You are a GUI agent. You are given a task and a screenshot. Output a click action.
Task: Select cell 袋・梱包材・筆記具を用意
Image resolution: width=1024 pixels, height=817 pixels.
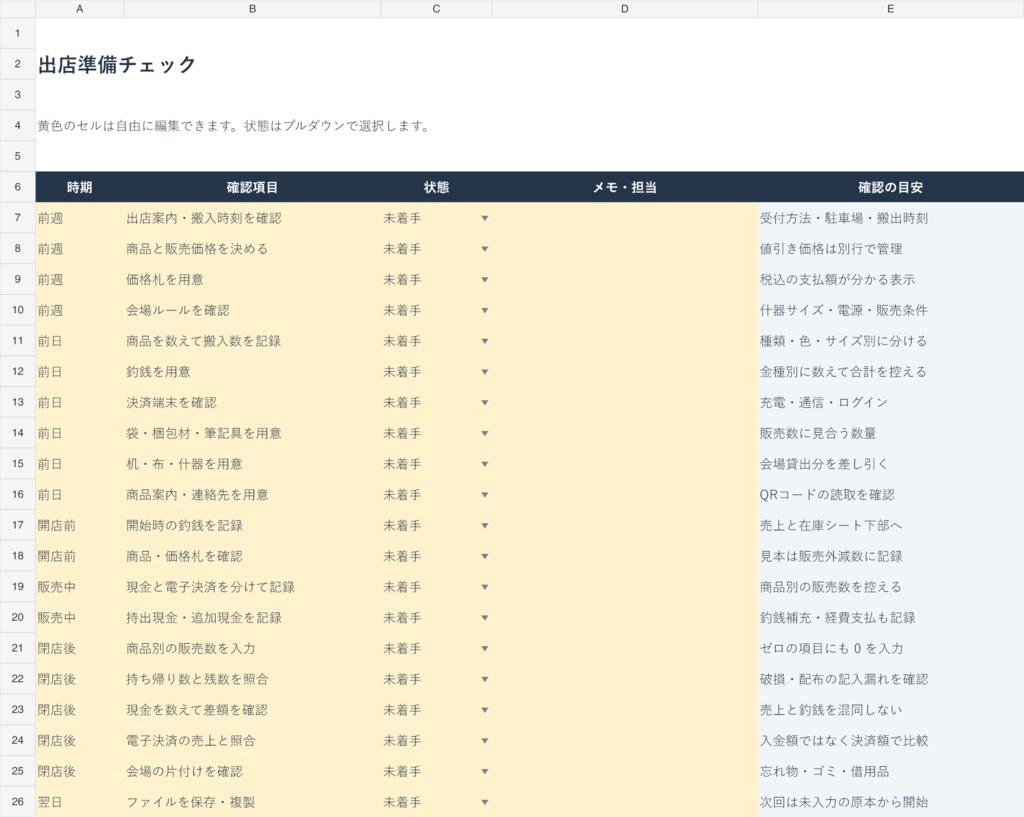tap(252, 433)
